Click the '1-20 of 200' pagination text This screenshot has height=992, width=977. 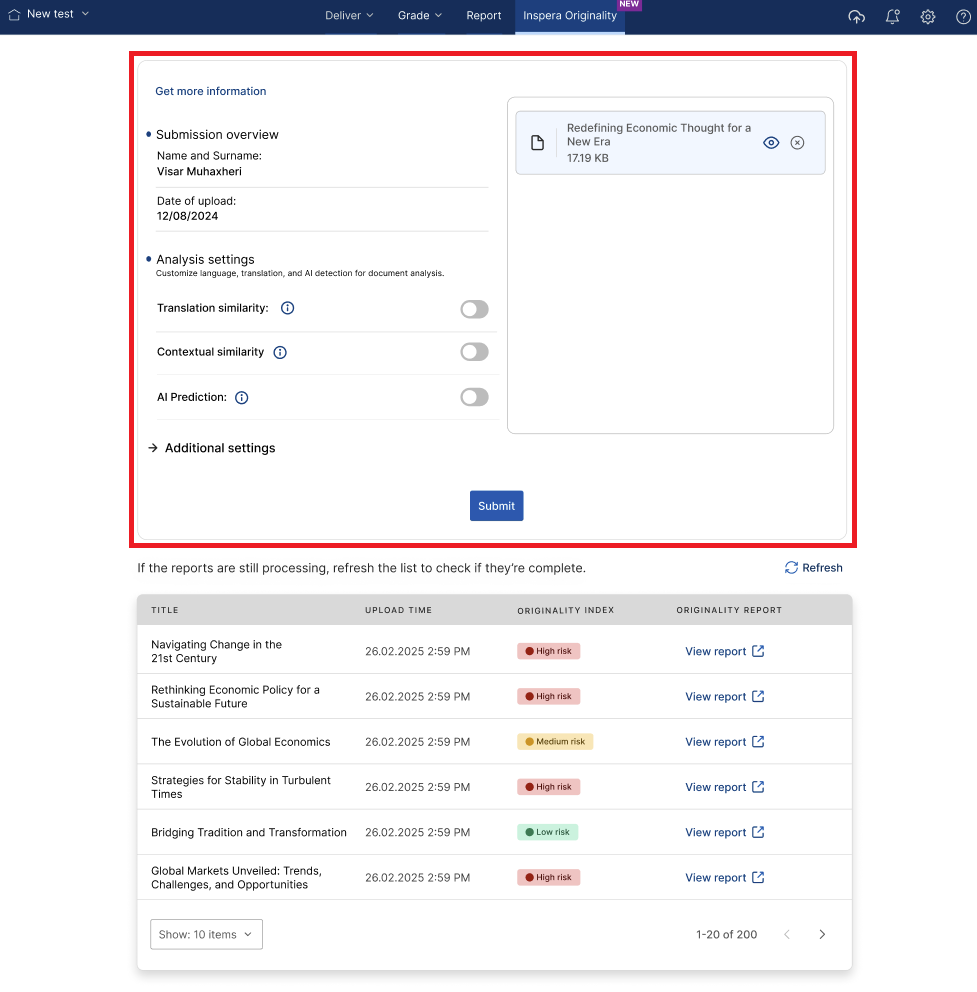tap(726, 934)
